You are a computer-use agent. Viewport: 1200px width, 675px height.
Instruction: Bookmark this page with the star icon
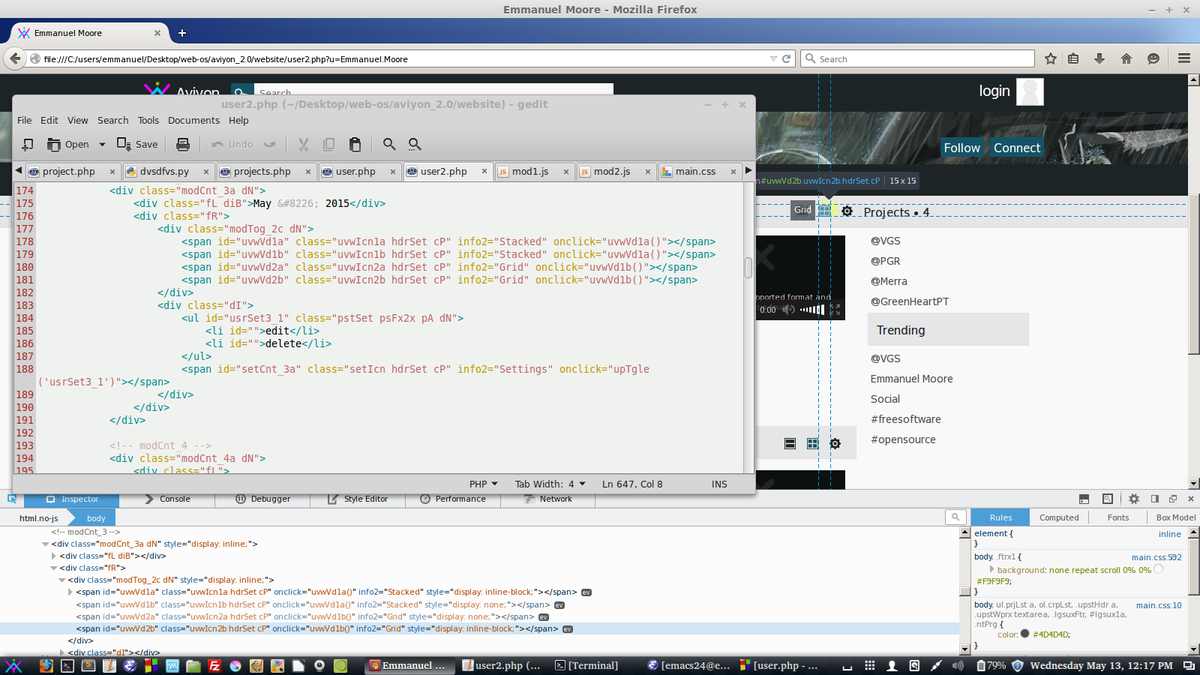pyautogui.click(x=1051, y=59)
